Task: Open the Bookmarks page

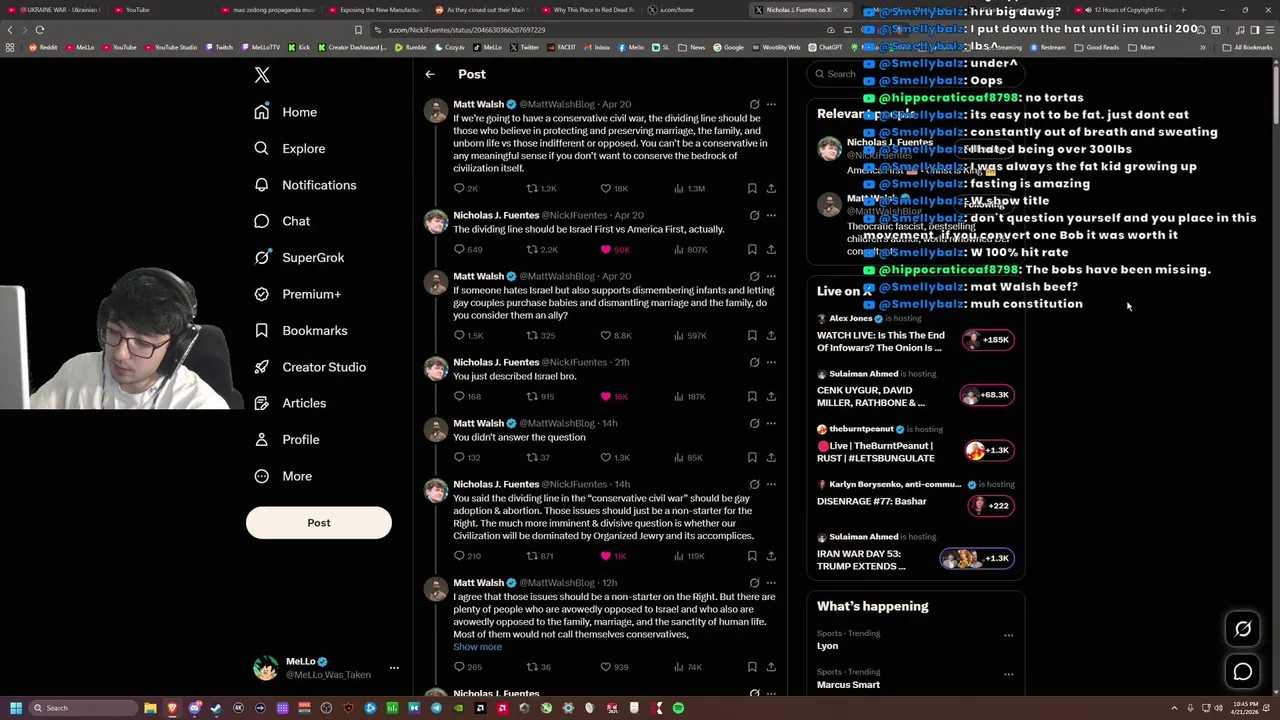Action: [300, 330]
